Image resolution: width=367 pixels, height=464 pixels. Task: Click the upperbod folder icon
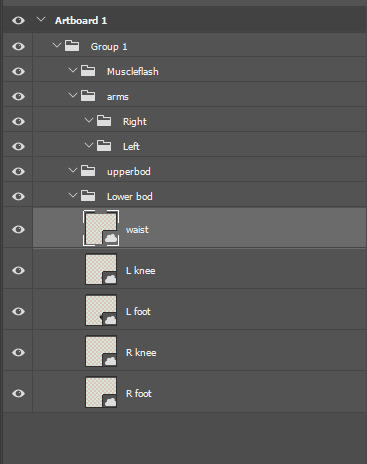point(88,171)
